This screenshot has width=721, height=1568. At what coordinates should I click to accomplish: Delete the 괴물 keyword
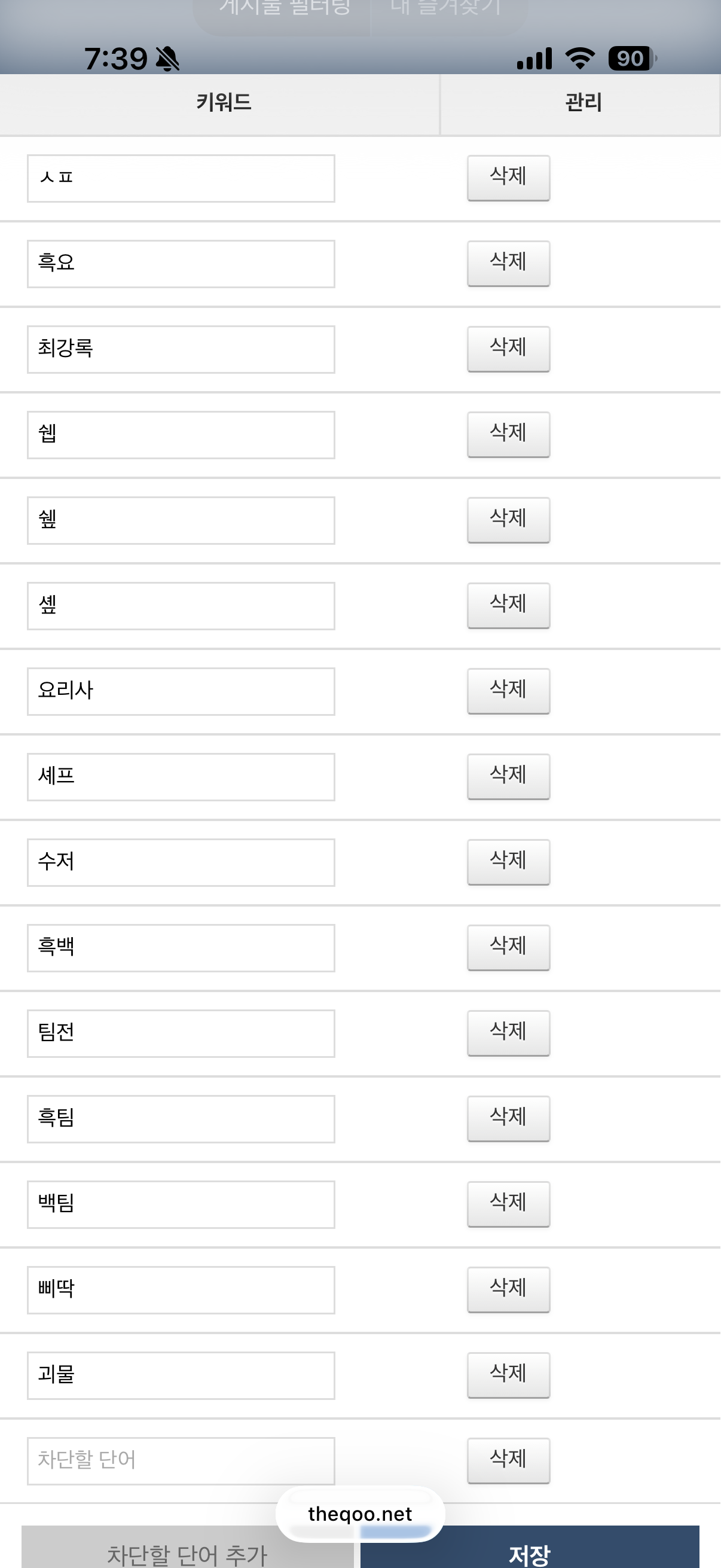point(508,1375)
